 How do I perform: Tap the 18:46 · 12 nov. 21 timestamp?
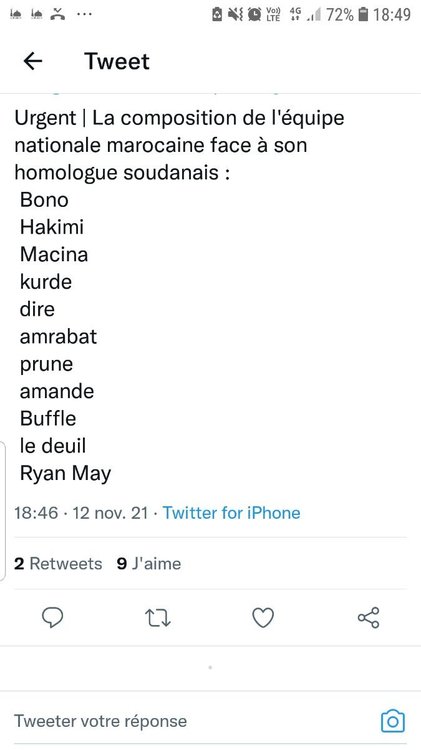pos(81,513)
